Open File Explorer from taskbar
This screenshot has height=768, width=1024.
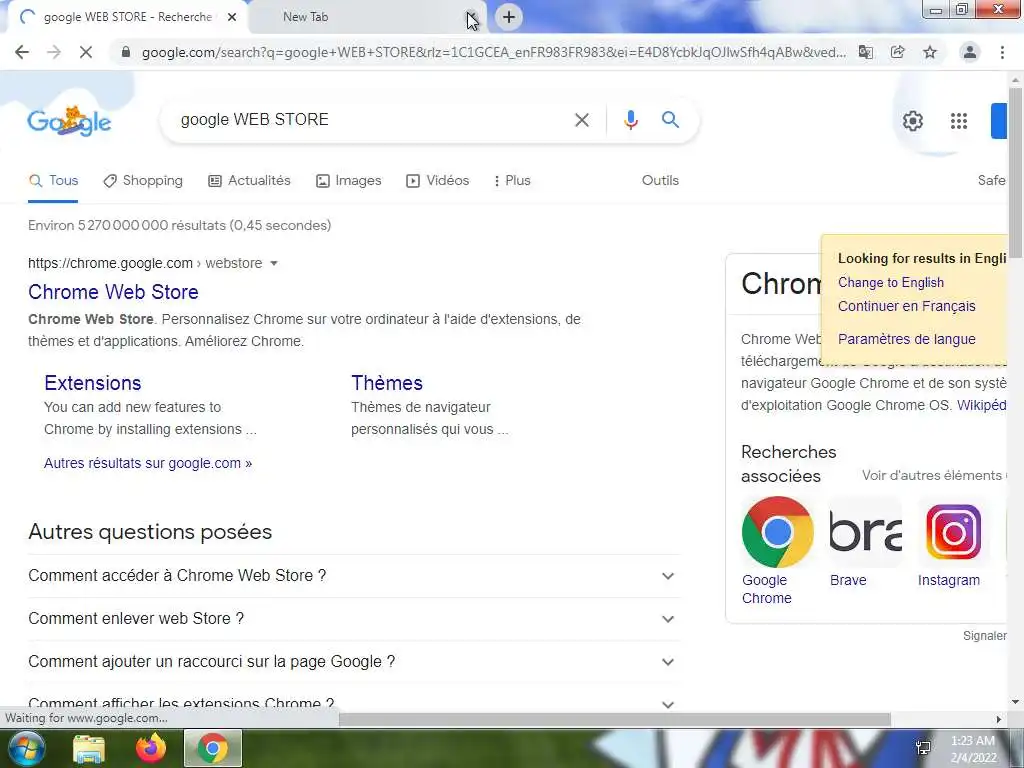point(89,748)
